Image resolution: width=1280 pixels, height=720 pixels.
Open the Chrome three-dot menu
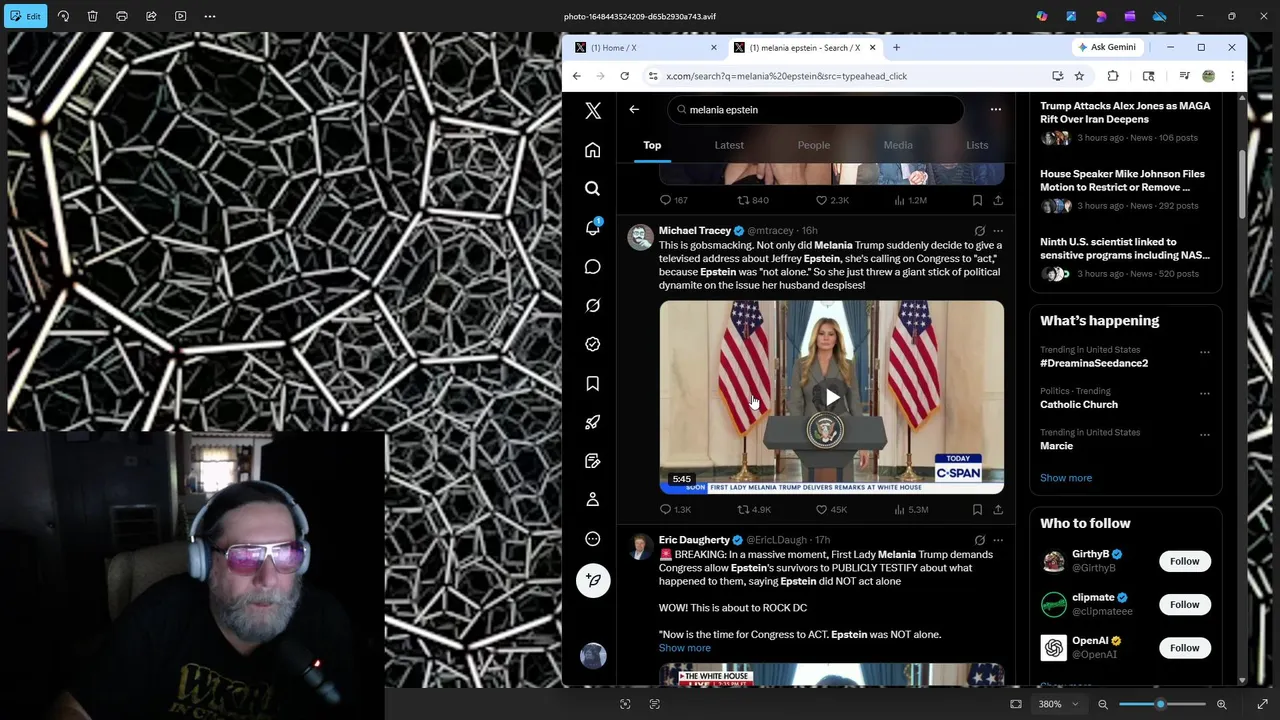pyautogui.click(x=1232, y=76)
